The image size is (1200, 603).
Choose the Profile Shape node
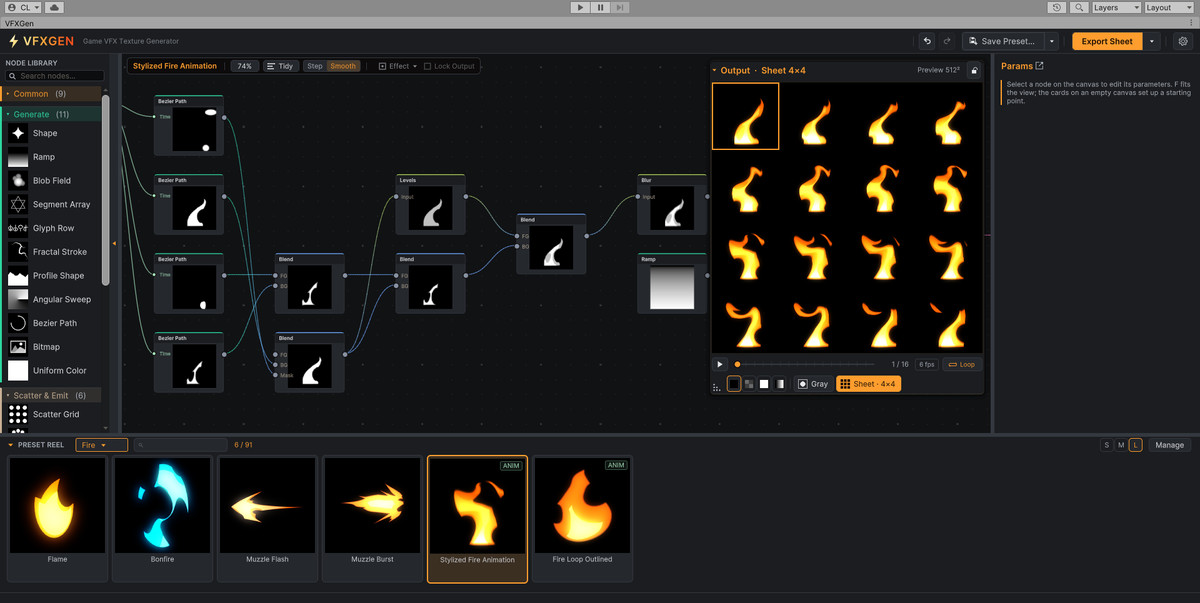pos(53,276)
